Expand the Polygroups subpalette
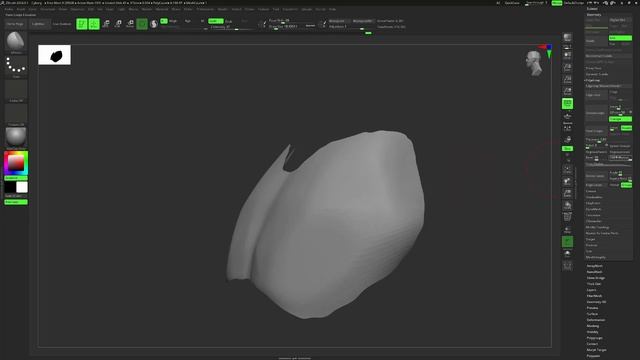This screenshot has height=360, width=640. (595, 338)
